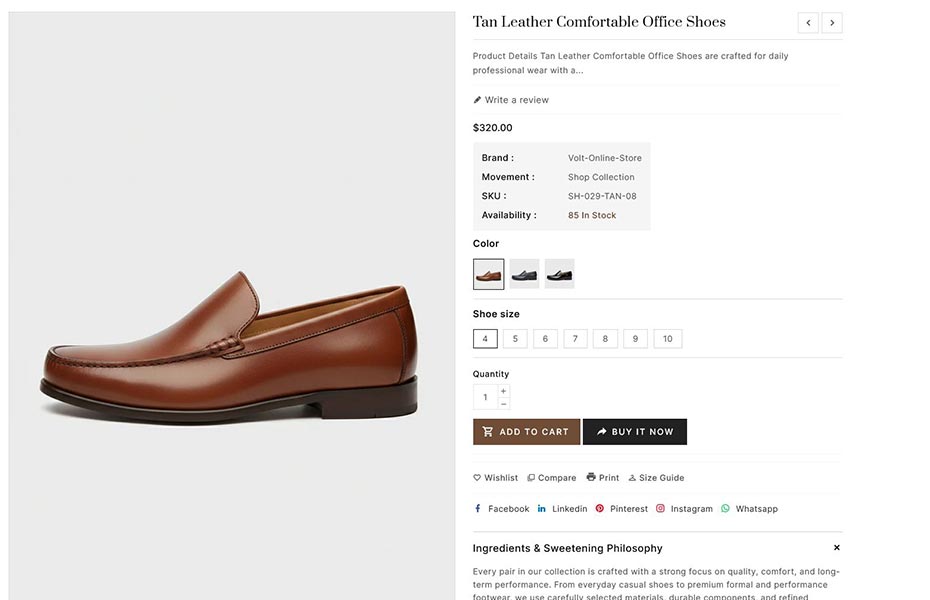
Task: Share the product on Facebook
Action: 501,509
